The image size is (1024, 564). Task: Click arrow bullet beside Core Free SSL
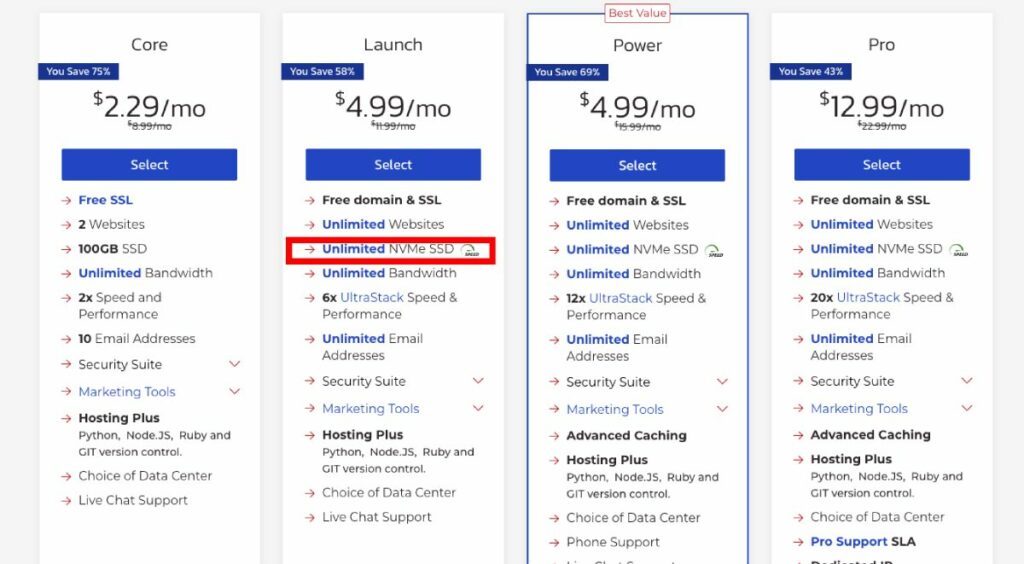point(66,200)
